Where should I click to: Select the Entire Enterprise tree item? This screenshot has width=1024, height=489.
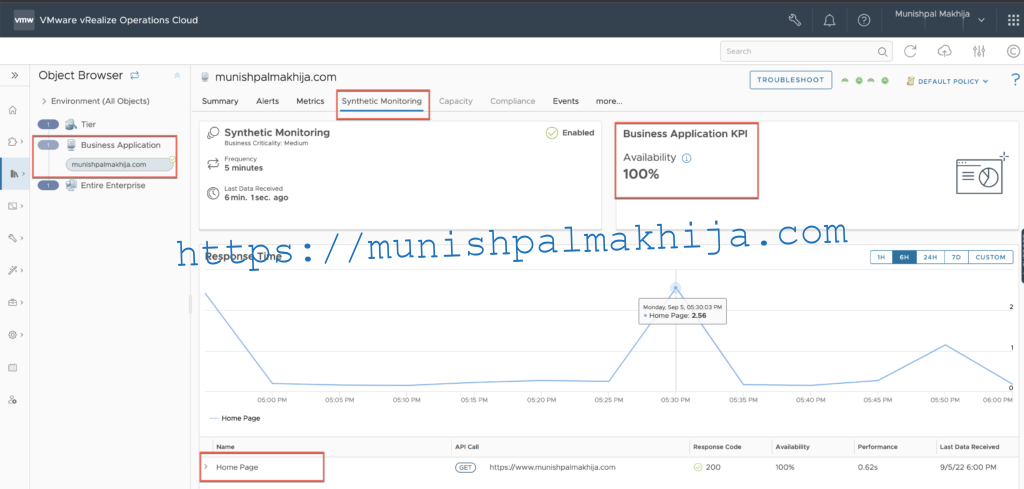point(113,185)
